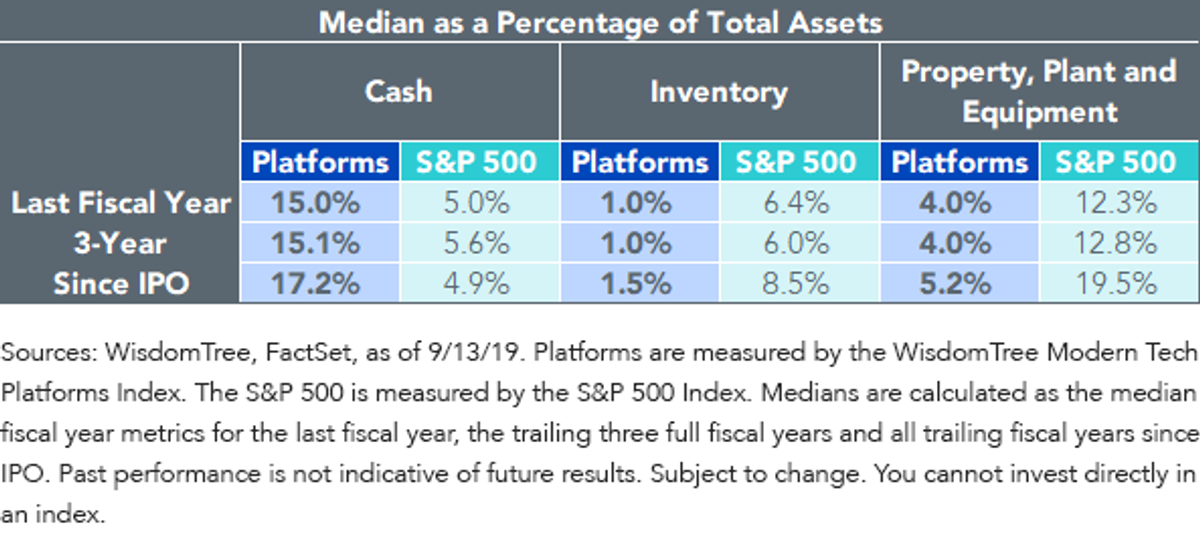Select the 12.3% last fiscal year cell
This screenshot has width=1200, height=550.
pyautogui.click(x=1119, y=203)
